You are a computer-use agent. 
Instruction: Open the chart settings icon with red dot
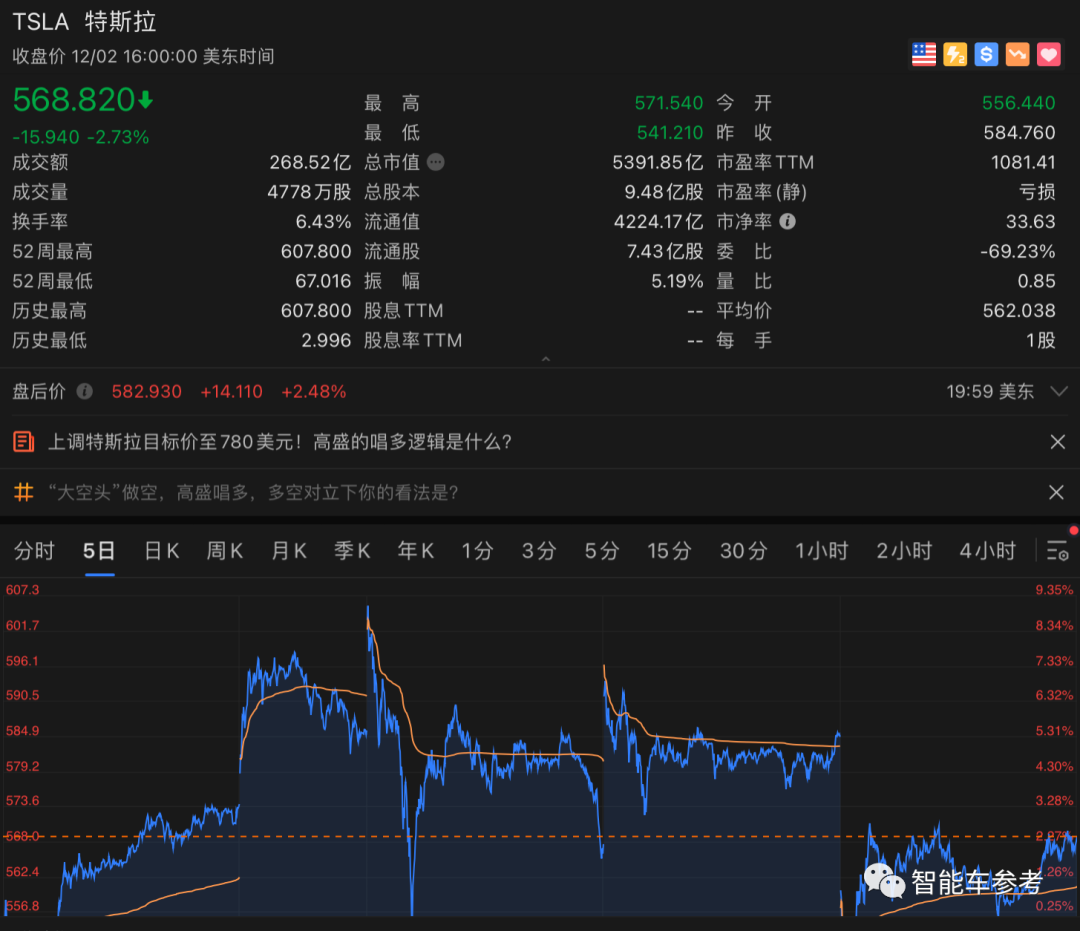pyautogui.click(x=1059, y=550)
